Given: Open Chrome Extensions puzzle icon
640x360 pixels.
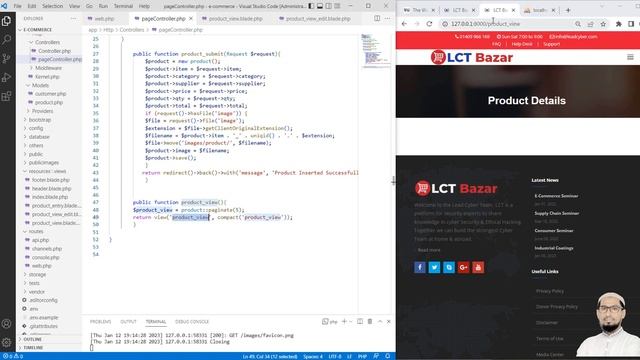Looking at the screenshot, I should [618, 24].
